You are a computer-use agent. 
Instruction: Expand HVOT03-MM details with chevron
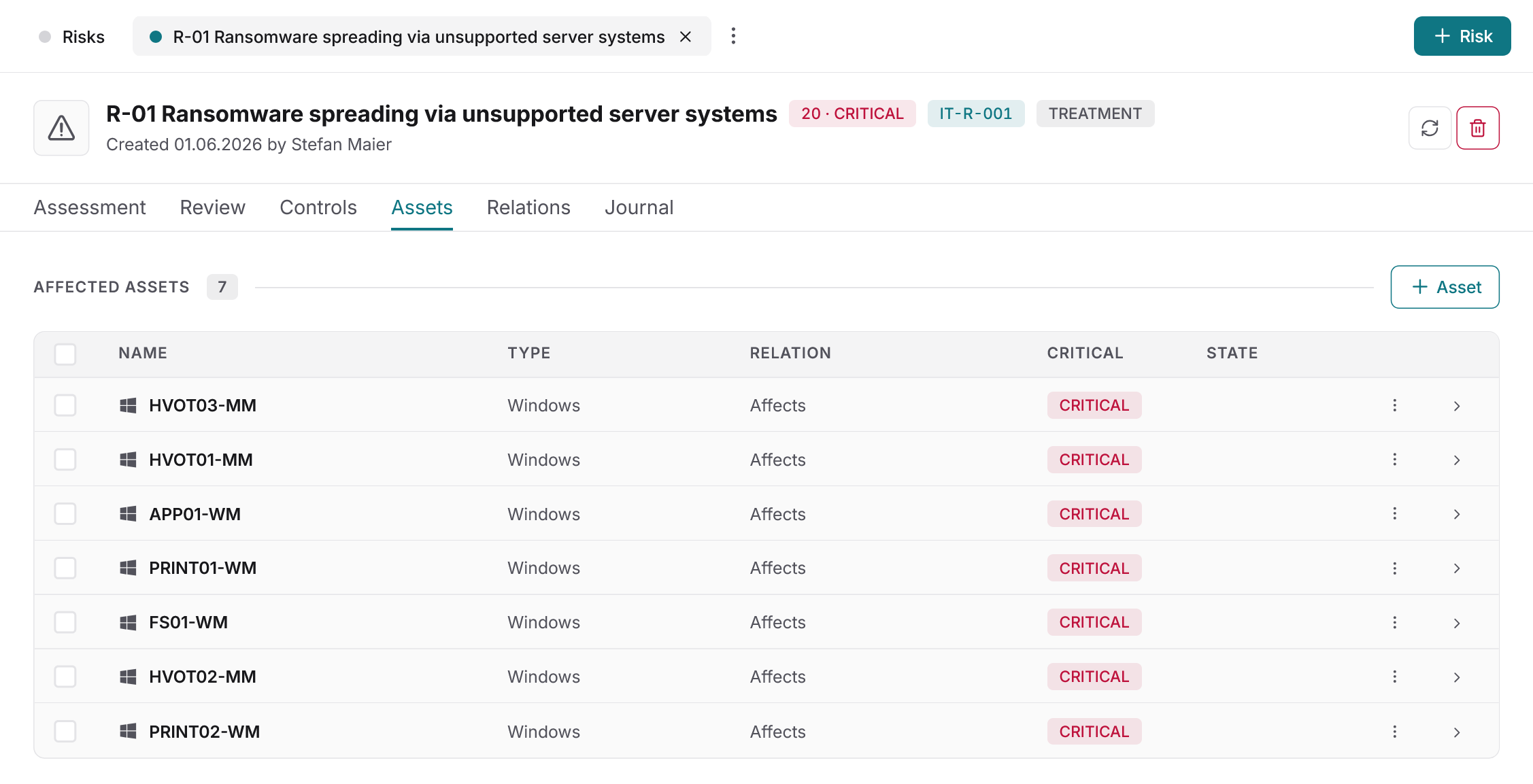(1457, 406)
